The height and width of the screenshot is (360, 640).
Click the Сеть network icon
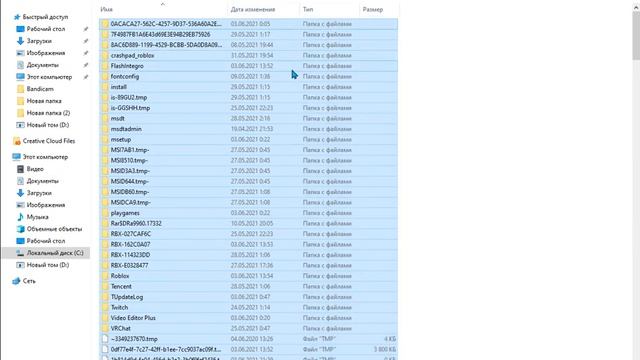tap(16, 281)
